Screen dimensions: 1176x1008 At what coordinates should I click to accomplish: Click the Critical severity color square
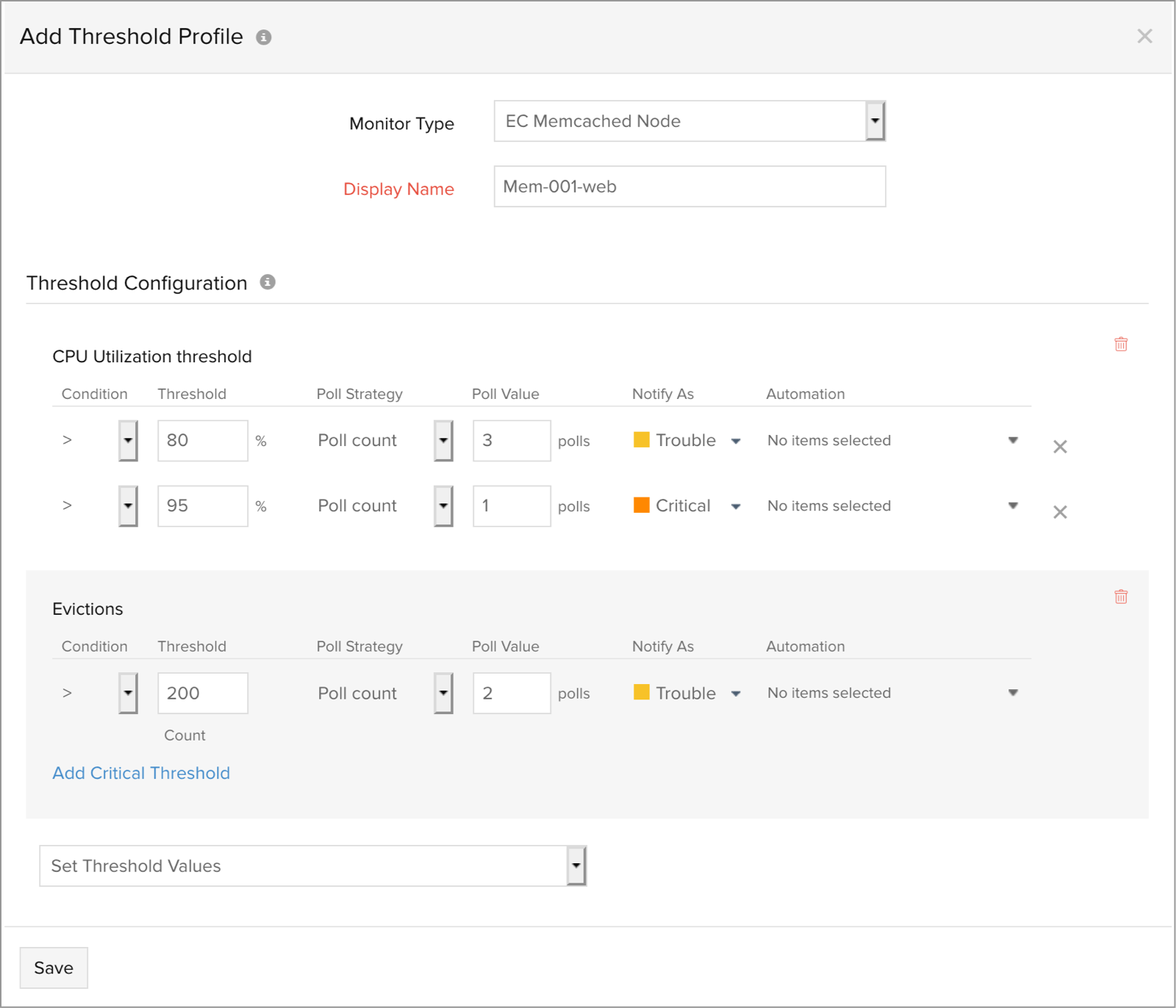pyautogui.click(x=642, y=505)
